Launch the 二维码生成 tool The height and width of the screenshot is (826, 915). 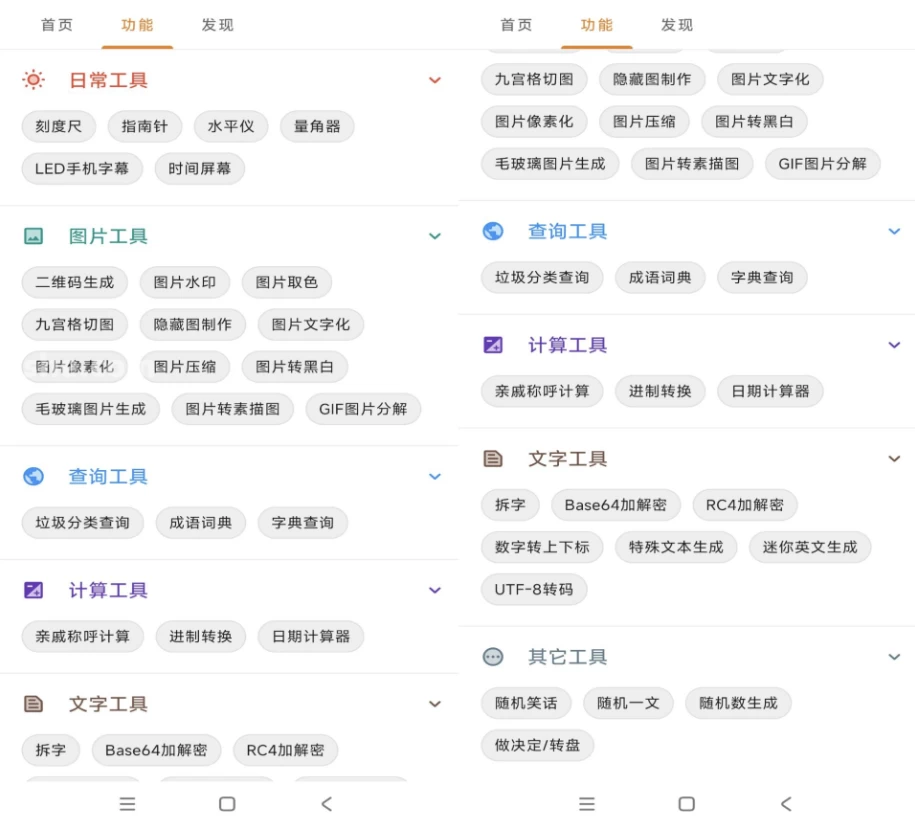[75, 282]
